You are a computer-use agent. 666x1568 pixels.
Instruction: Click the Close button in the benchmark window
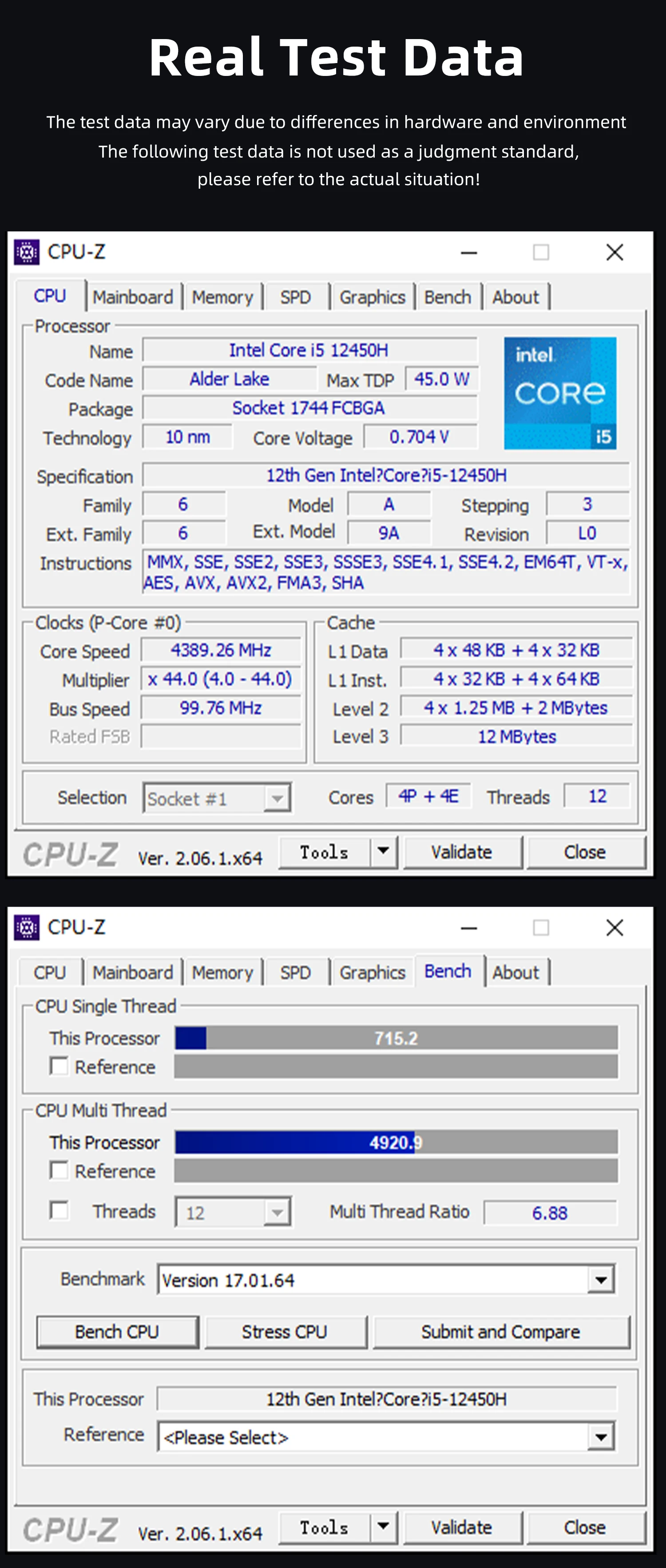point(586,1527)
